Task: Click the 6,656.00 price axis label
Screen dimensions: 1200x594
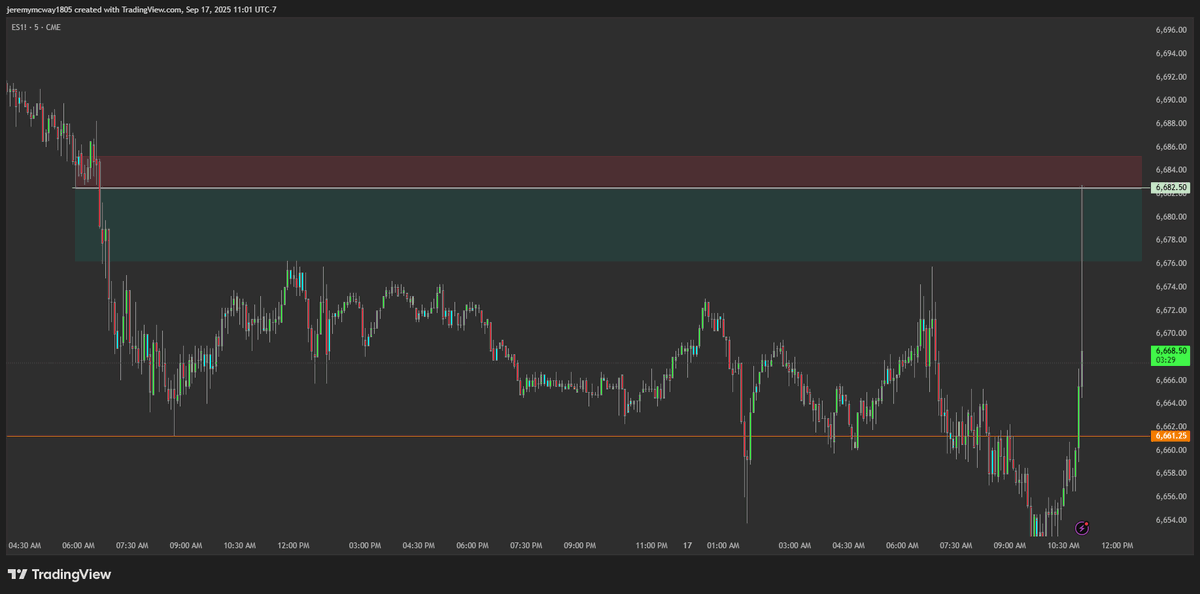Action: tap(1170, 496)
